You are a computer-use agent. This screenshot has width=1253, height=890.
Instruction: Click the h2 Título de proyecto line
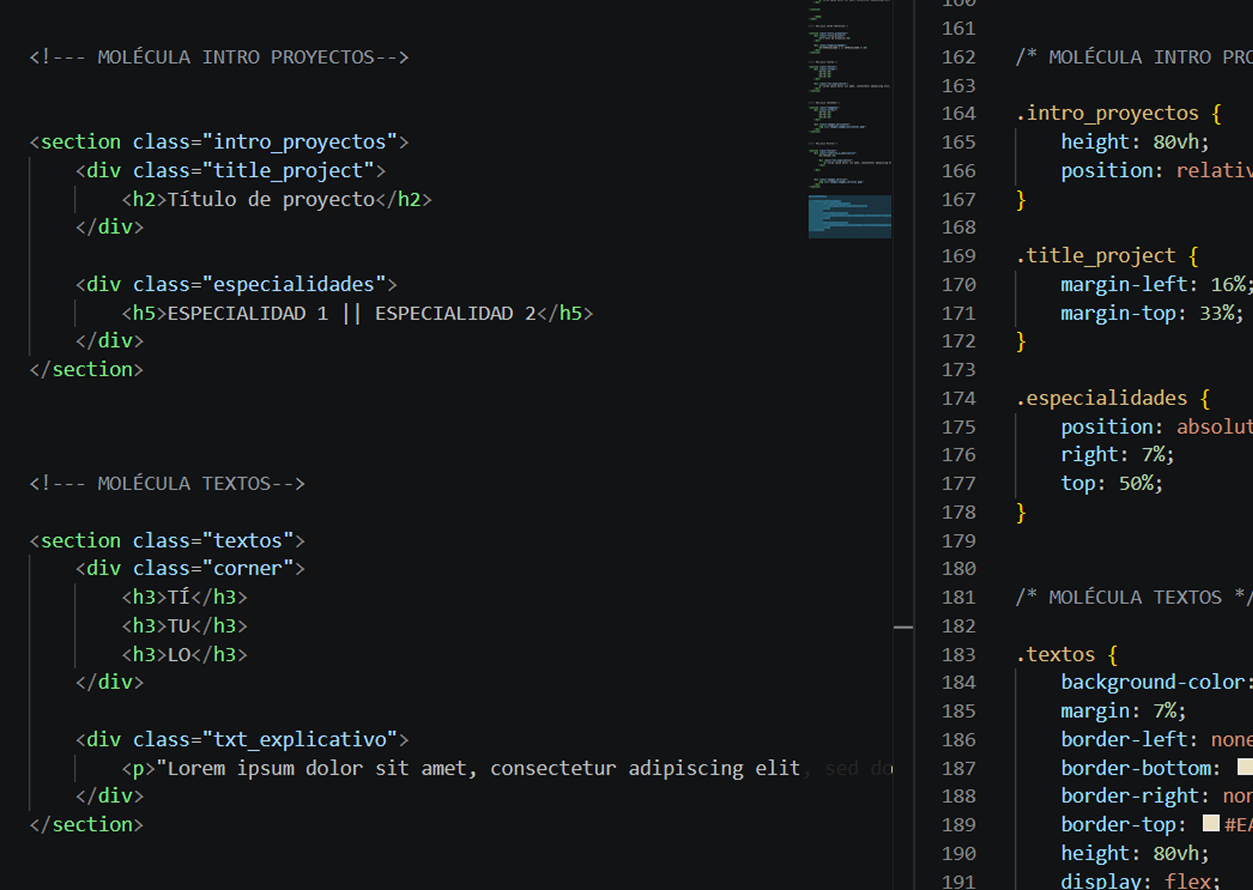coord(277,199)
